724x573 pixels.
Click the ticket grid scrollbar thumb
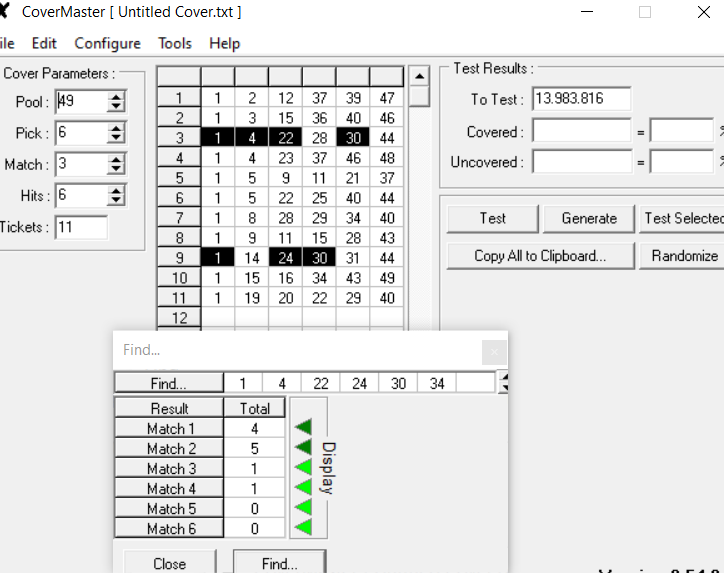pos(419,97)
